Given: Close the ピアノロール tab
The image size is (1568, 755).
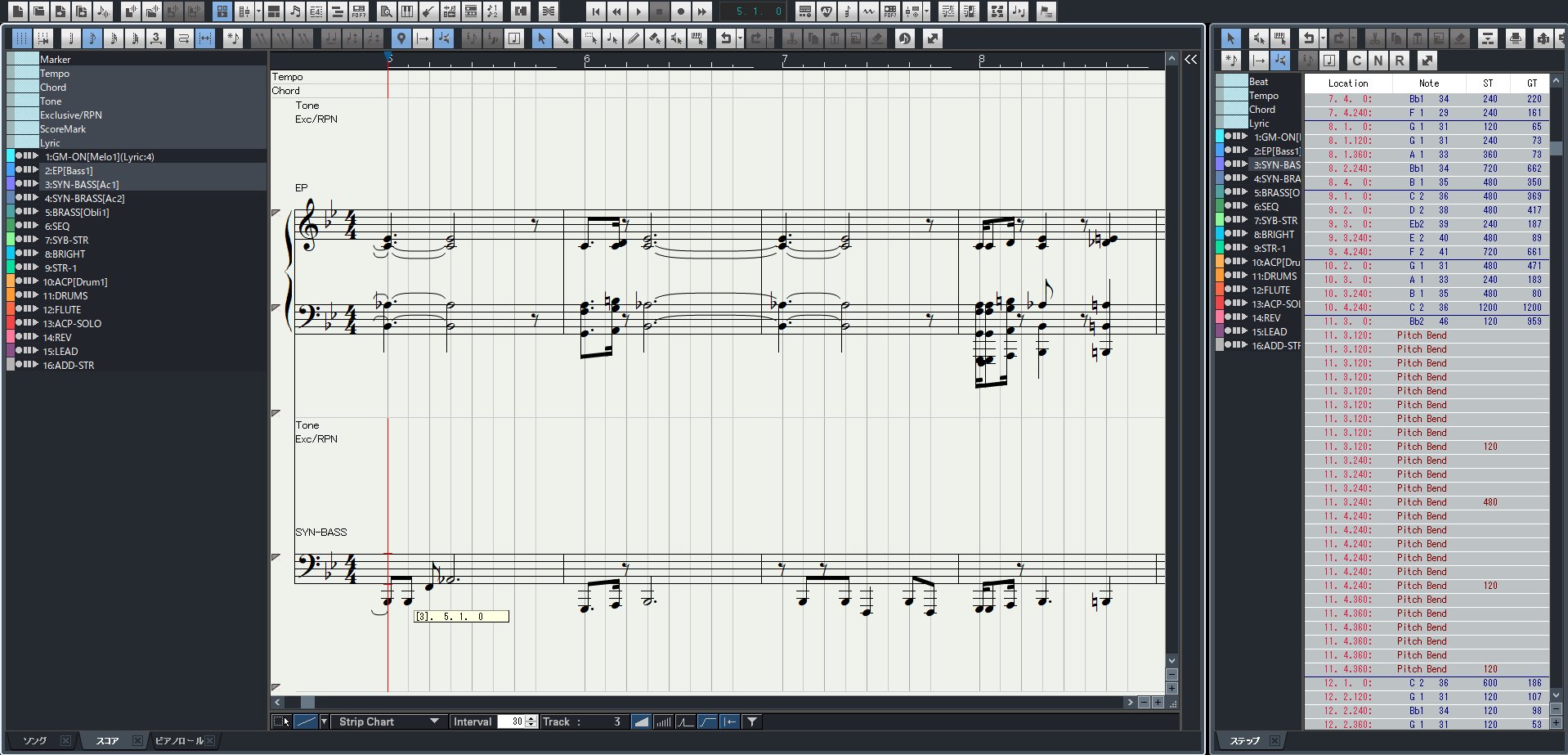Looking at the screenshot, I should [x=210, y=740].
